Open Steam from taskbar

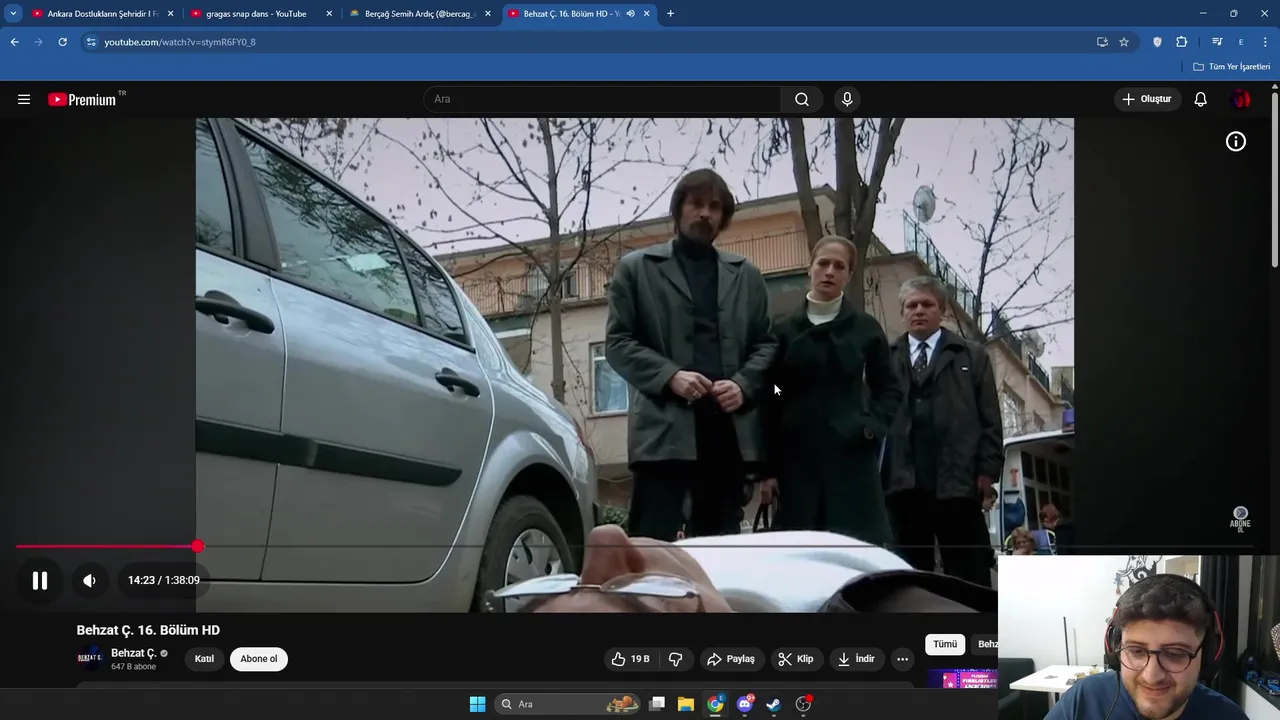[773, 704]
